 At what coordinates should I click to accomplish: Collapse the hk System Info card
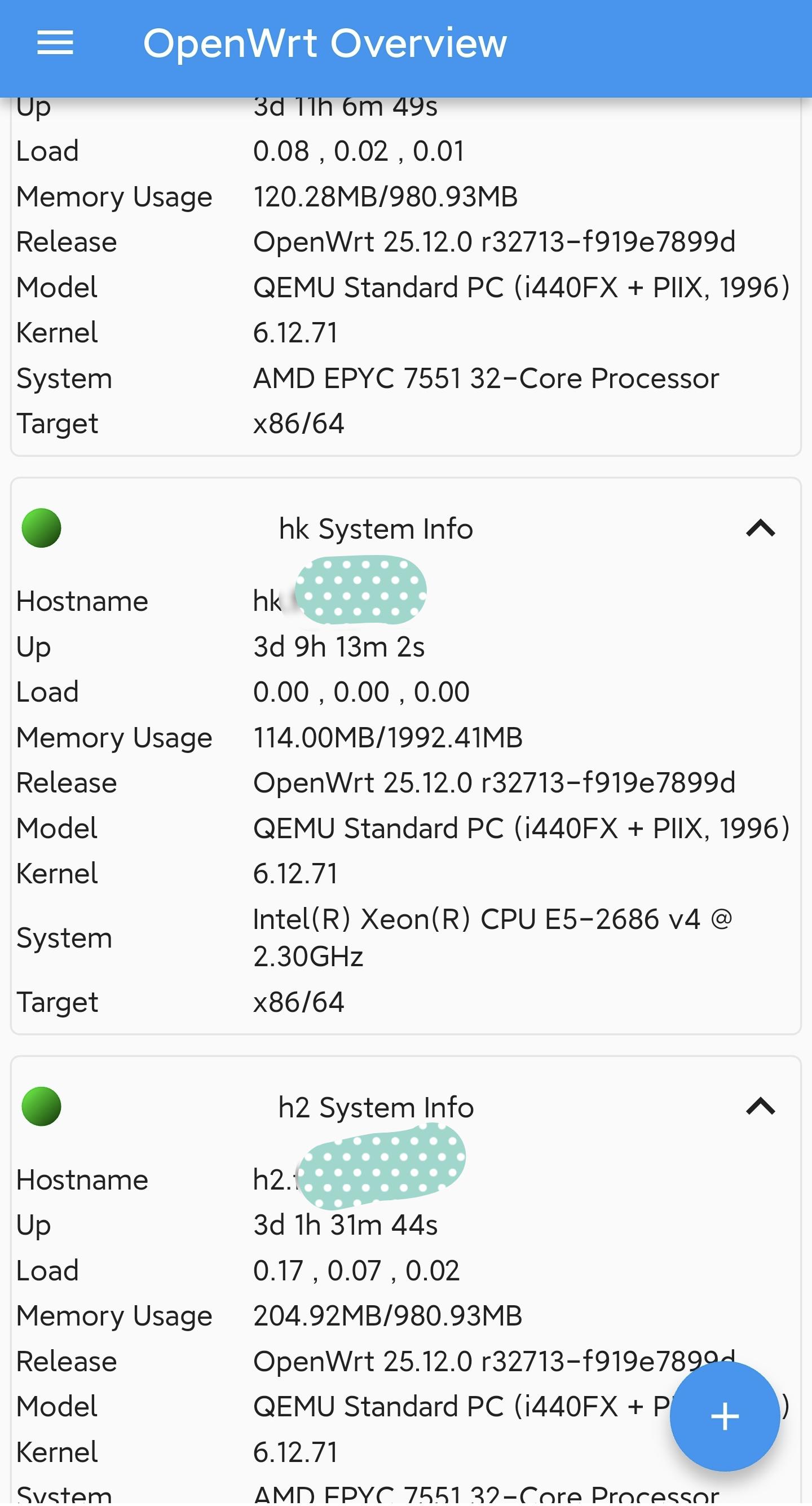(760, 529)
